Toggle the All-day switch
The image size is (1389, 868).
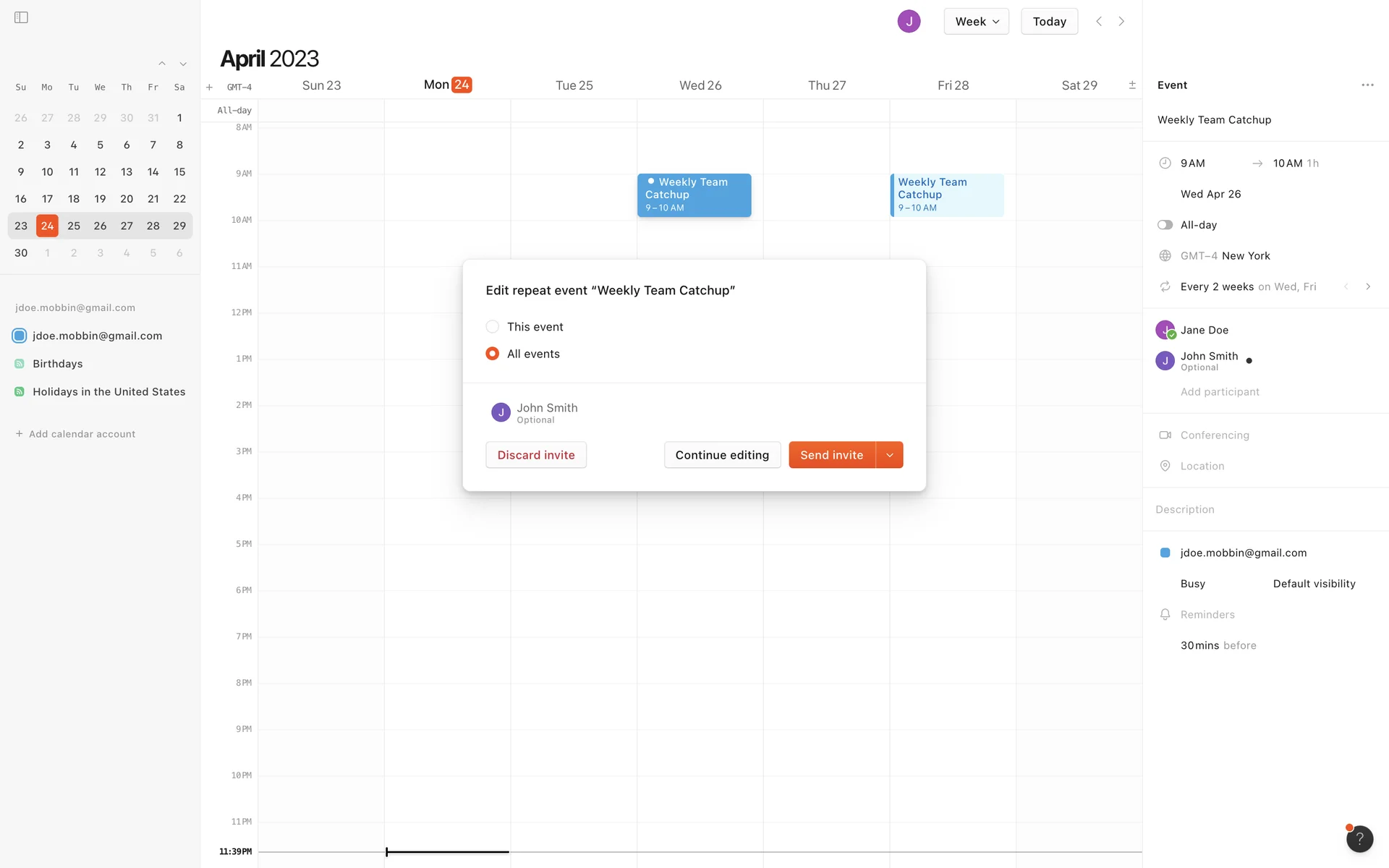click(x=1165, y=225)
